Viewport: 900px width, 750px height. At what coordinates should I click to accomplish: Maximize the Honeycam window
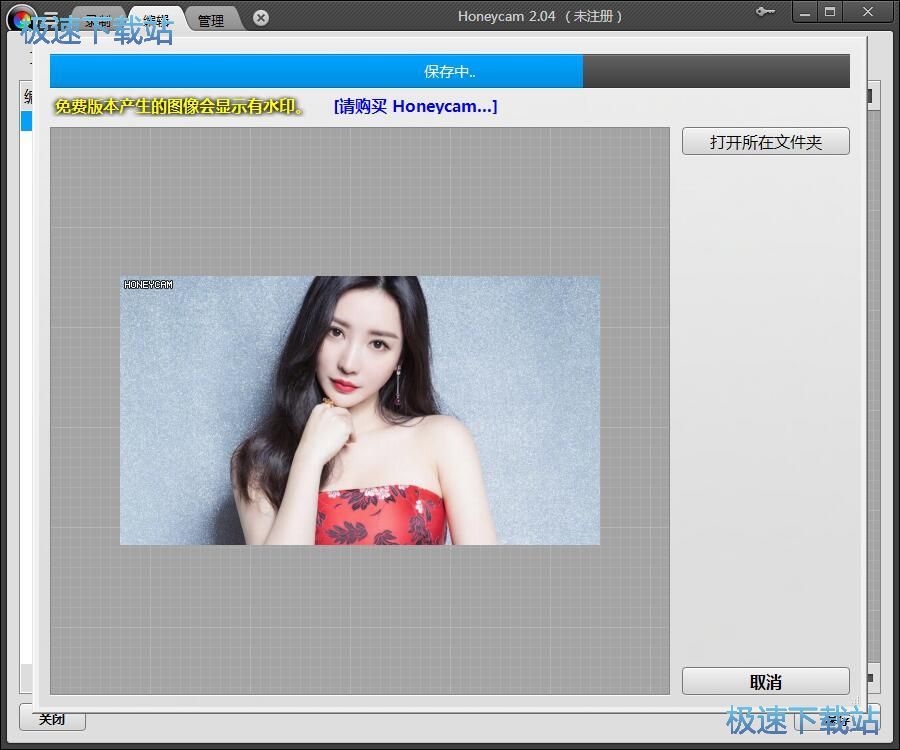[x=830, y=12]
